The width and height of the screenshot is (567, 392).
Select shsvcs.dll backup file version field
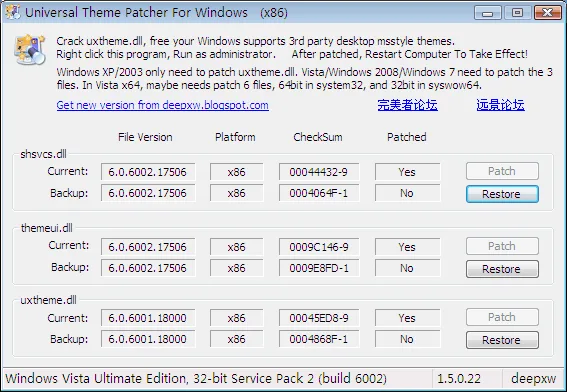click(x=148, y=193)
